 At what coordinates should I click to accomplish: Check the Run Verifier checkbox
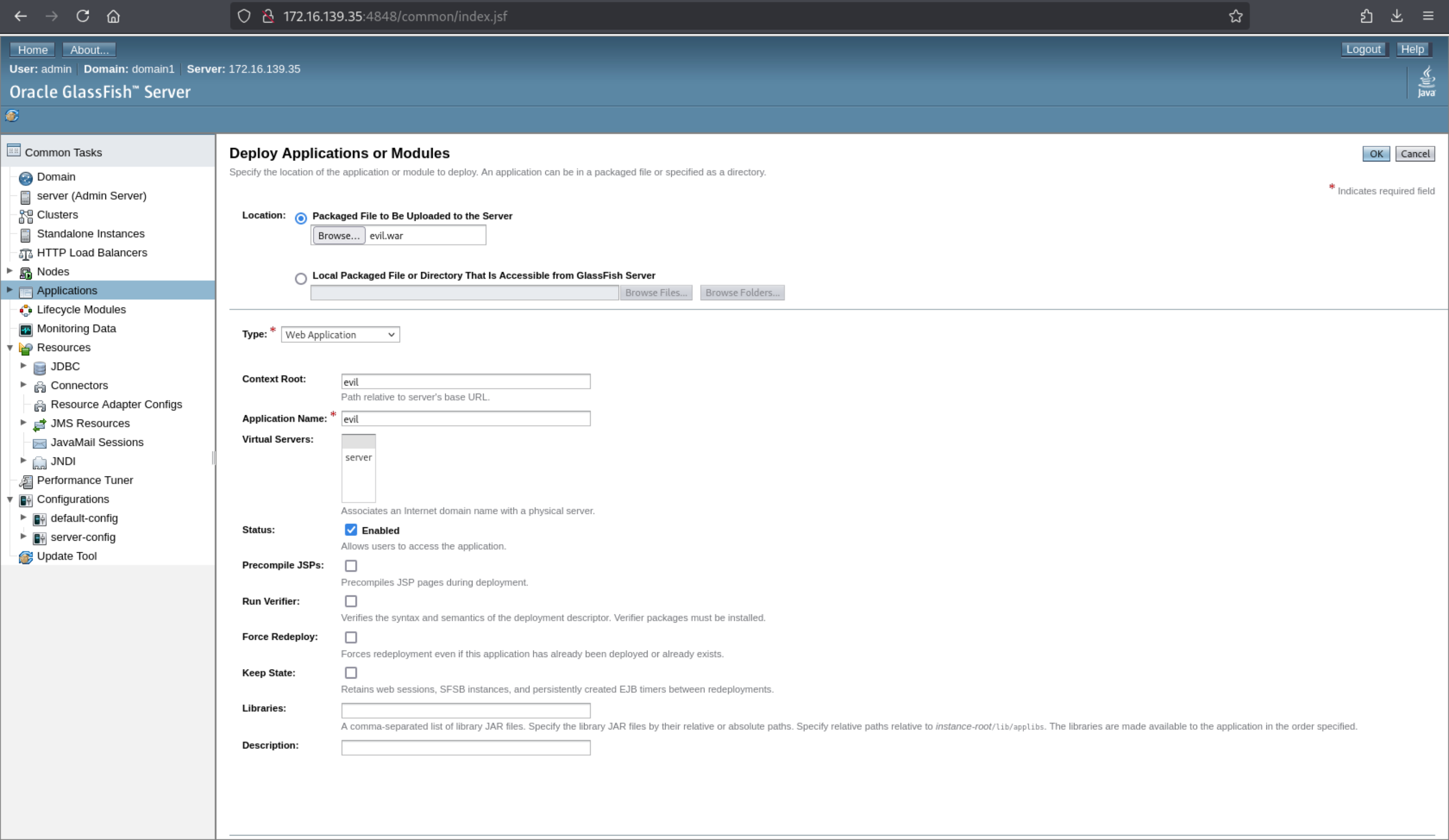pyautogui.click(x=351, y=601)
